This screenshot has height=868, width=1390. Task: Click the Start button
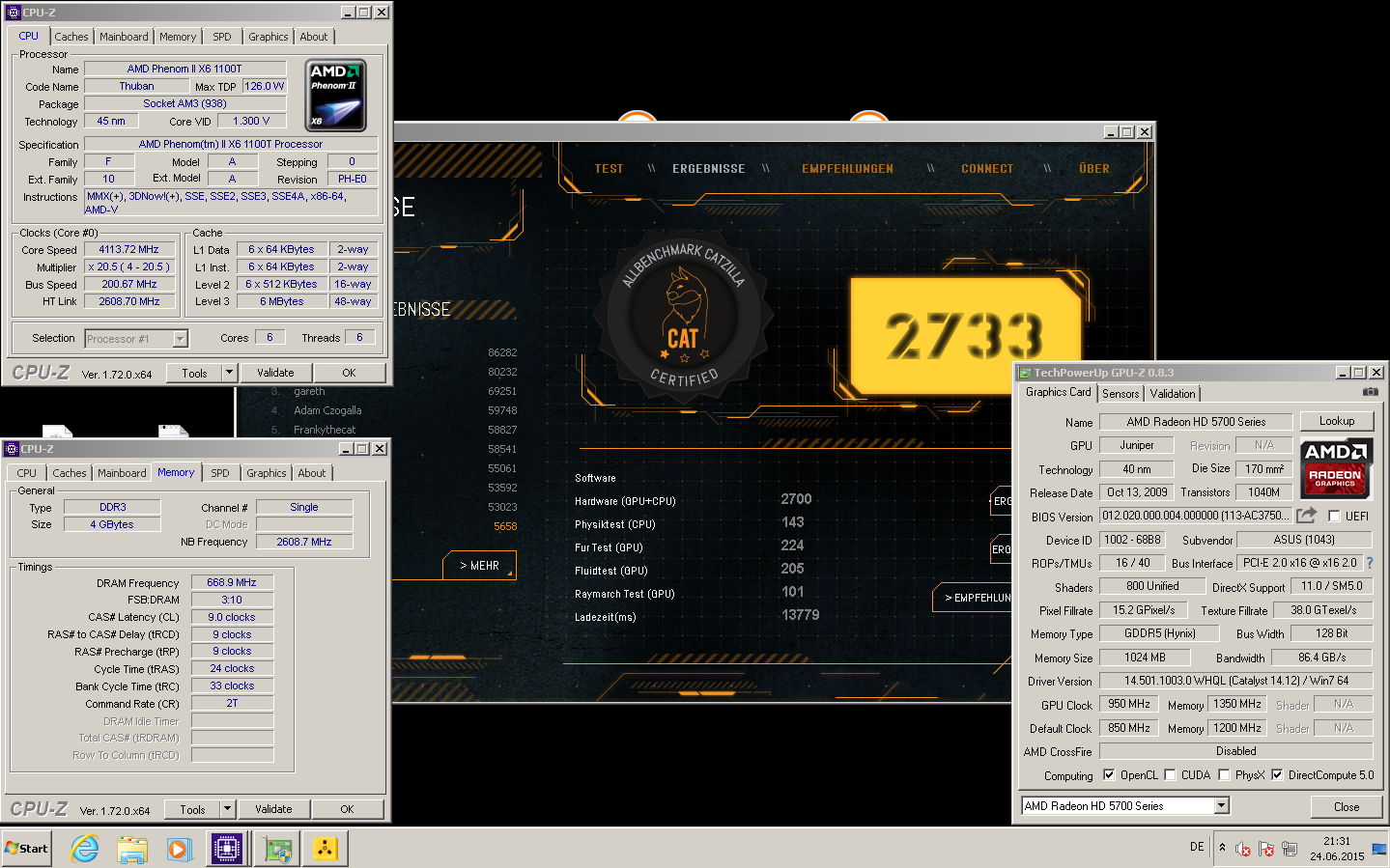pyautogui.click(x=26, y=849)
